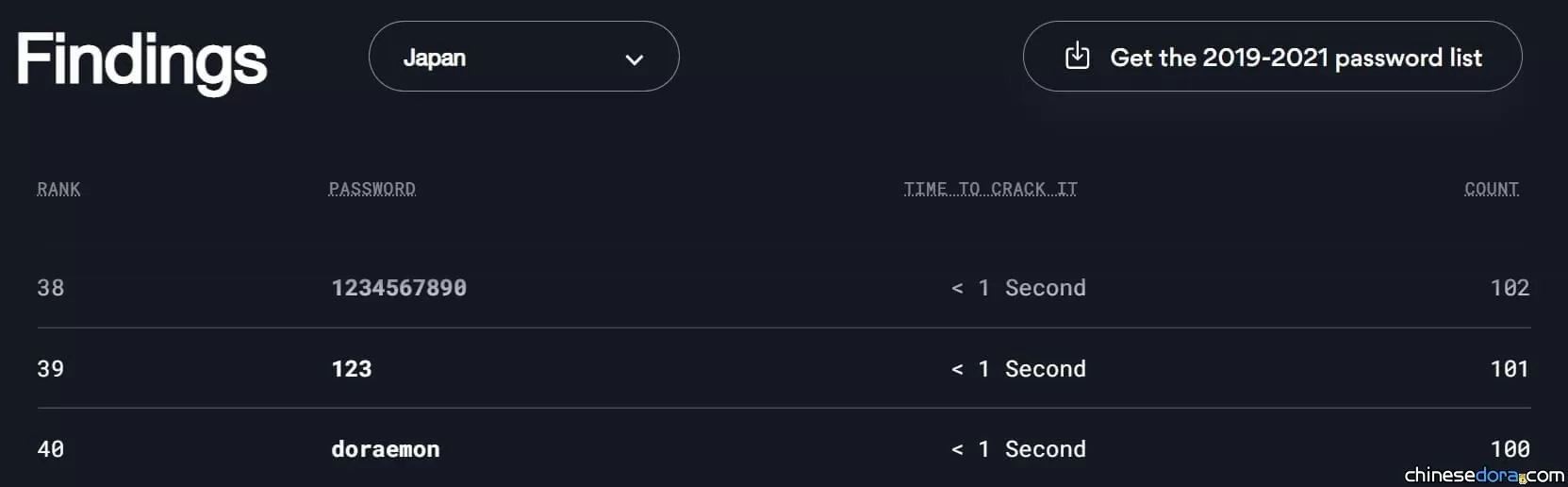Click the COUNT column header

pos(1492,189)
